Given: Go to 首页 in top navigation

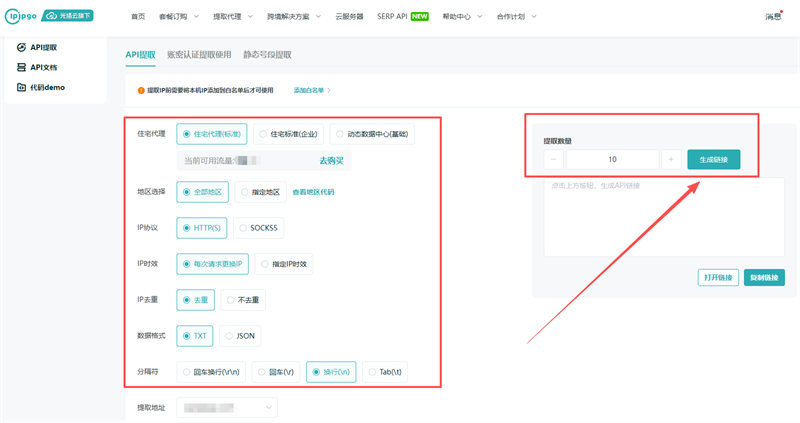Looking at the screenshot, I should tap(138, 16).
